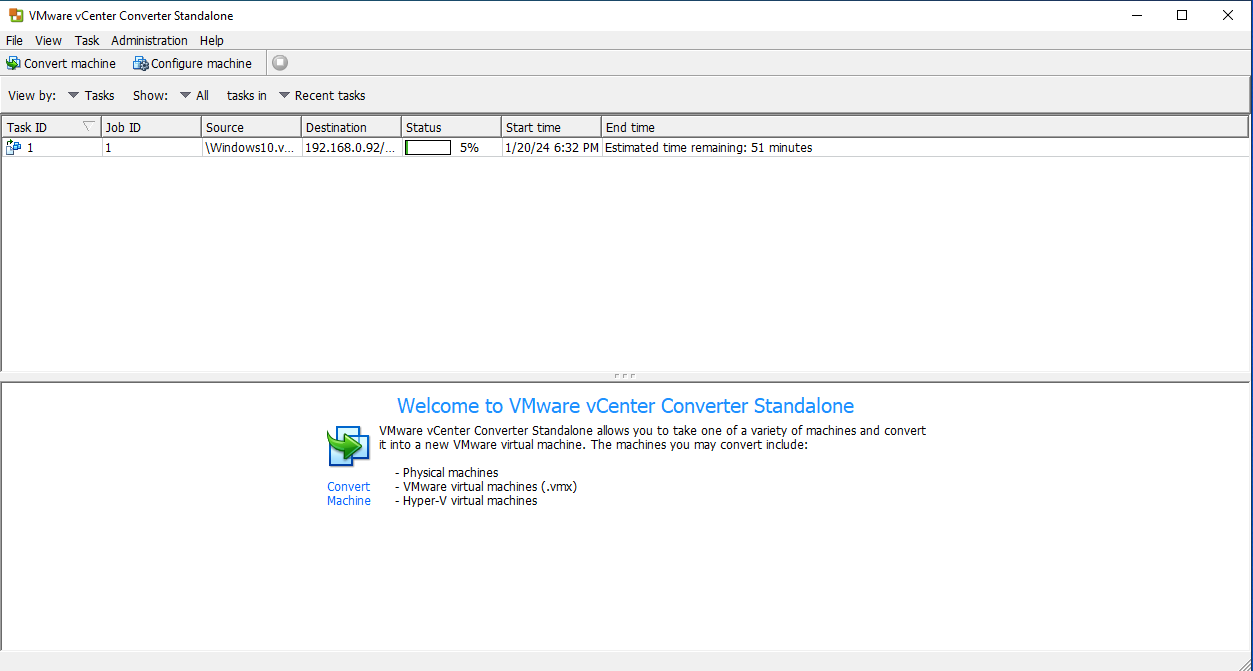
Task: Maximize the Converter window
Action: pyautogui.click(x=1182, y=15)
